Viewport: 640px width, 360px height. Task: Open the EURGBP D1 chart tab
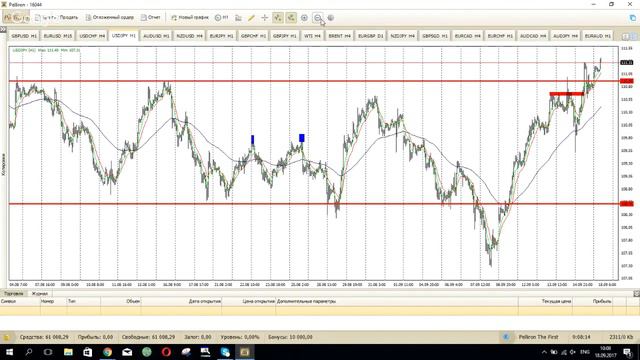click(x=371, y=36)
